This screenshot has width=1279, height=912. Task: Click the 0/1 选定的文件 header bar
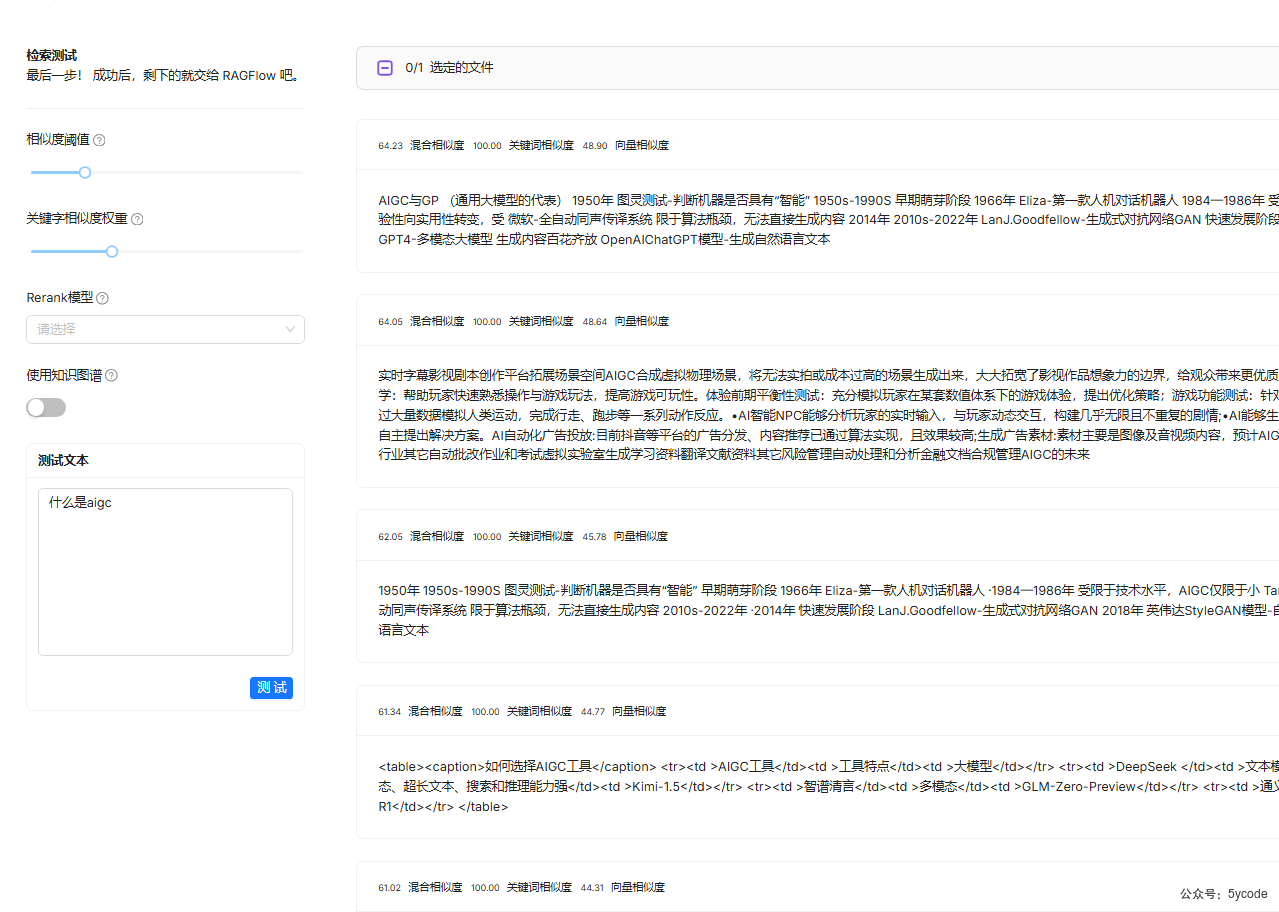click(x=817, y=68)
